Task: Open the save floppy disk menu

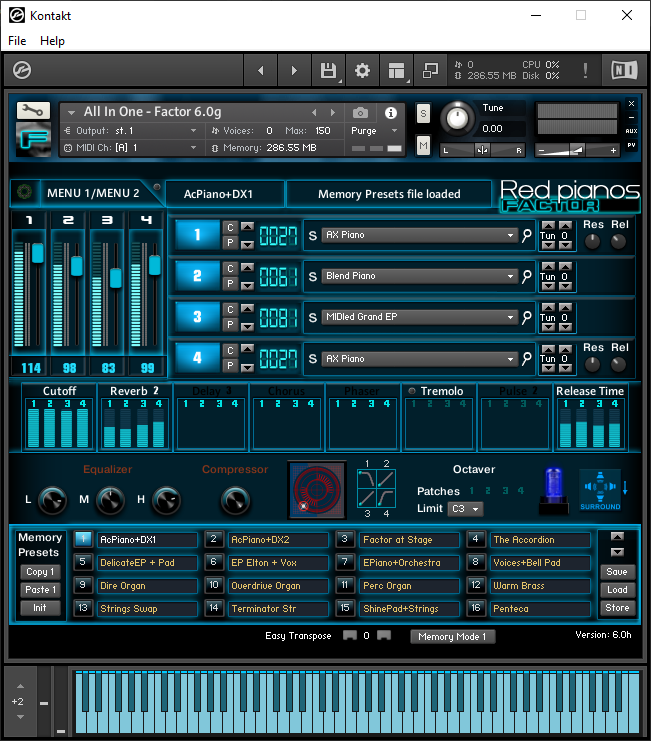Action: (x=328, y=70)
